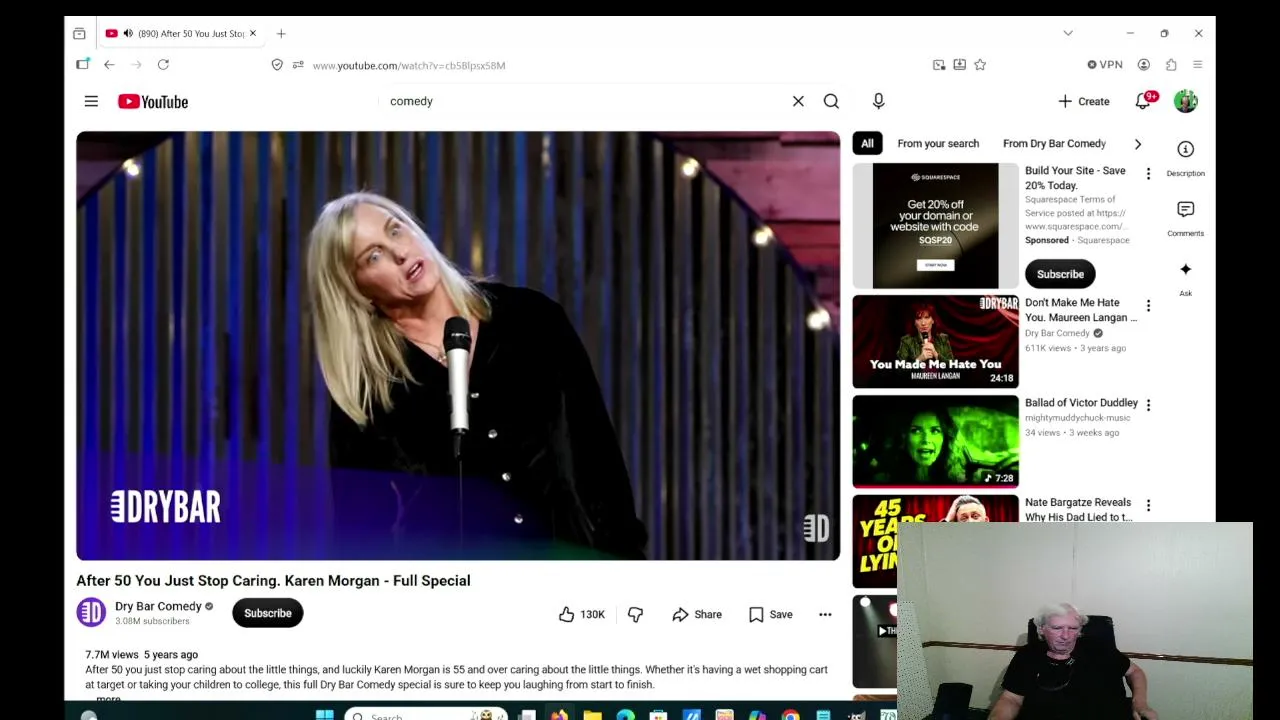Screen dimensions: 1280x720
Task: Open Sponsored Squarespace channel link
Action: click(1102, 240)
